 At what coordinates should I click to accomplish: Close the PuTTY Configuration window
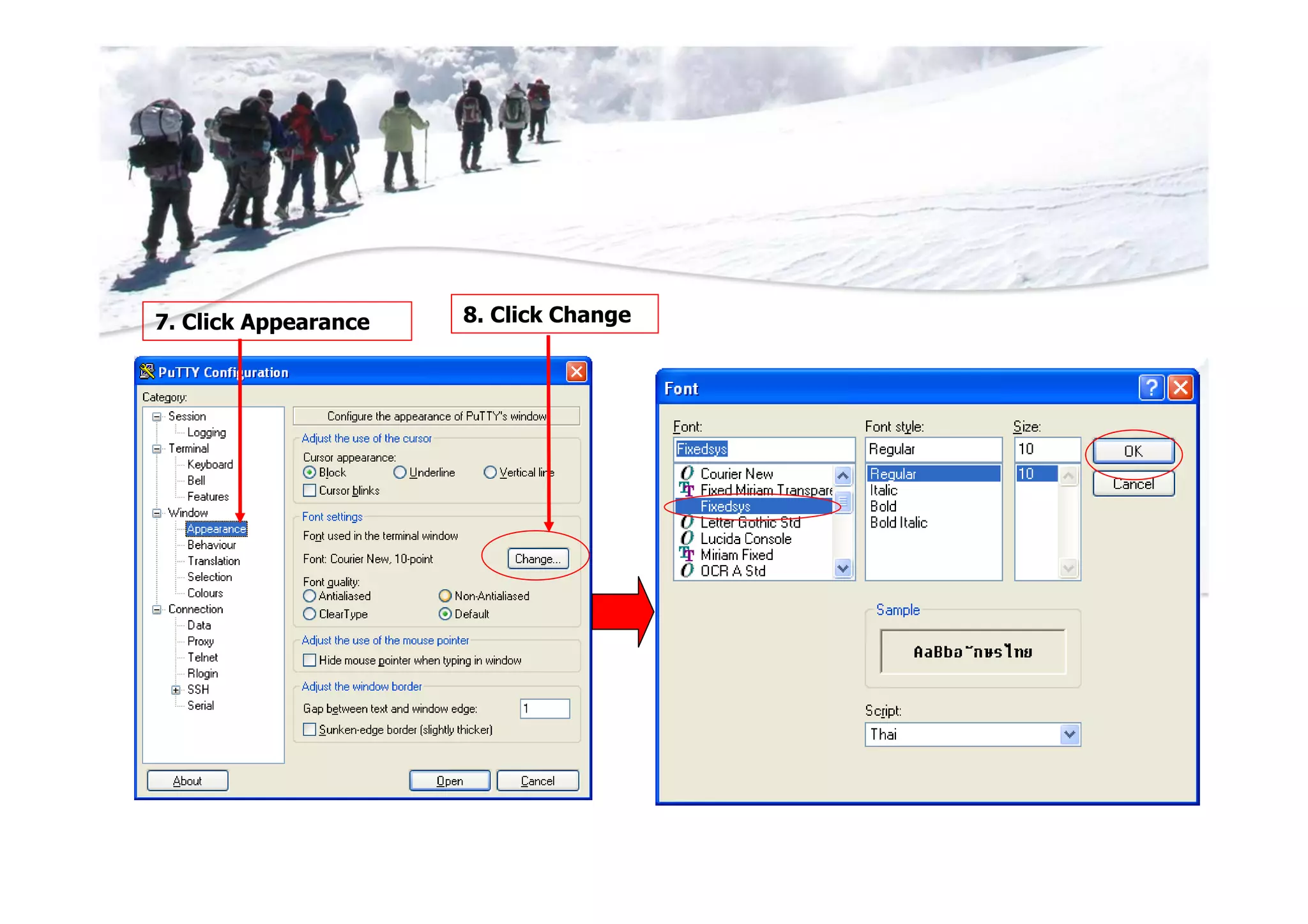point(577,372)
